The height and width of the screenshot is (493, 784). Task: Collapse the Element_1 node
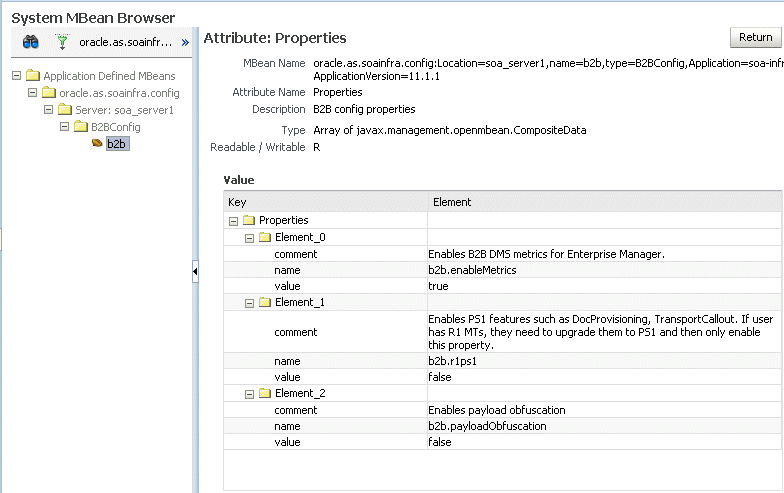[x=250, y=304]
